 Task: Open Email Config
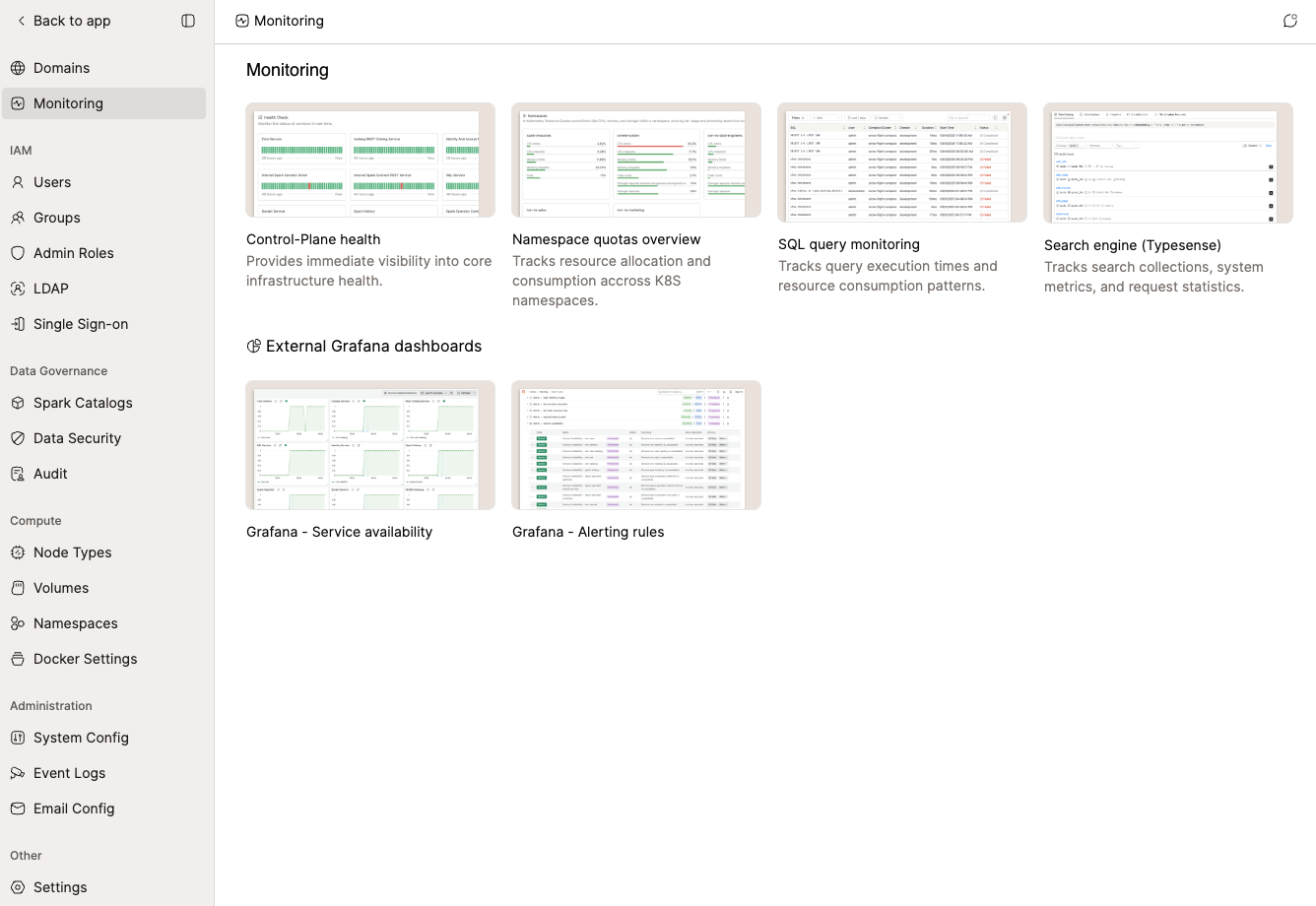point(103,809)
